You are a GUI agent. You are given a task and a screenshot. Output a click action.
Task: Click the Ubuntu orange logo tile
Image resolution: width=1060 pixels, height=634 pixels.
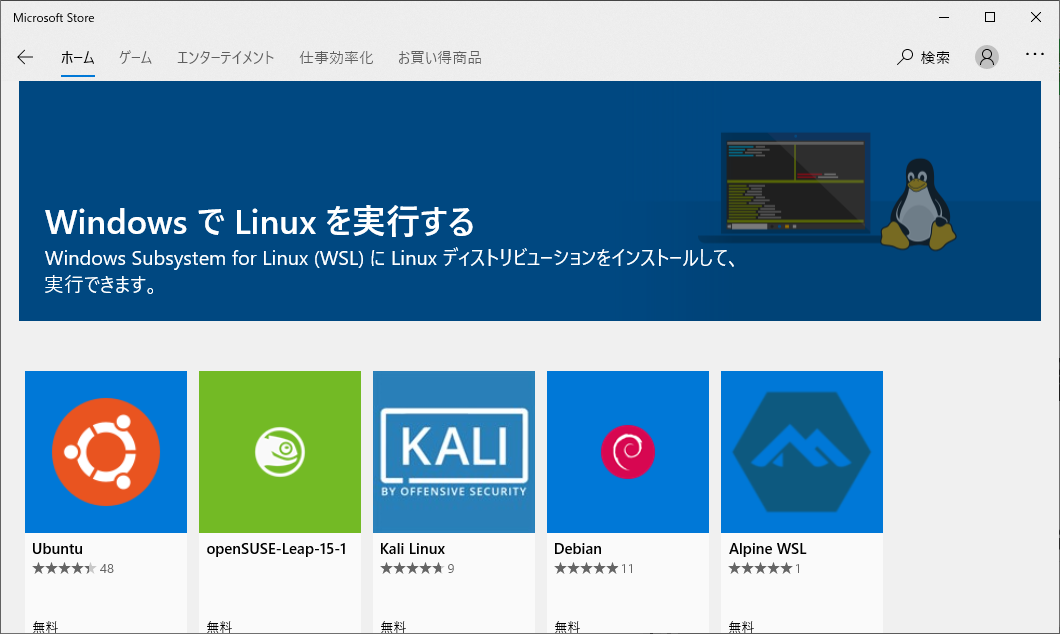tap(106, 452)
